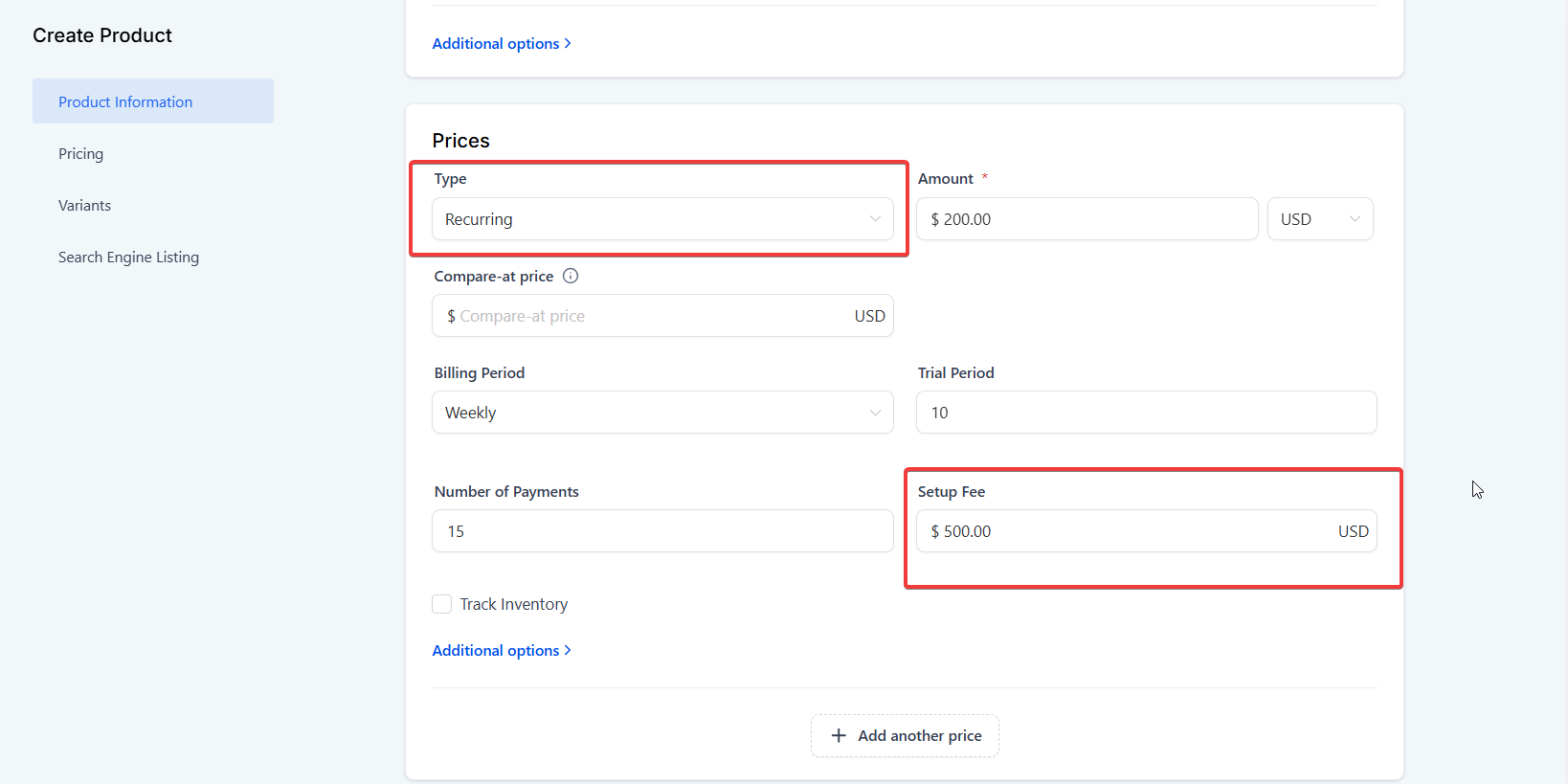Click chevron arrow in Billing Period dropdown
Viewport: 1568px width, 784px height.
[x=875, y=413]
